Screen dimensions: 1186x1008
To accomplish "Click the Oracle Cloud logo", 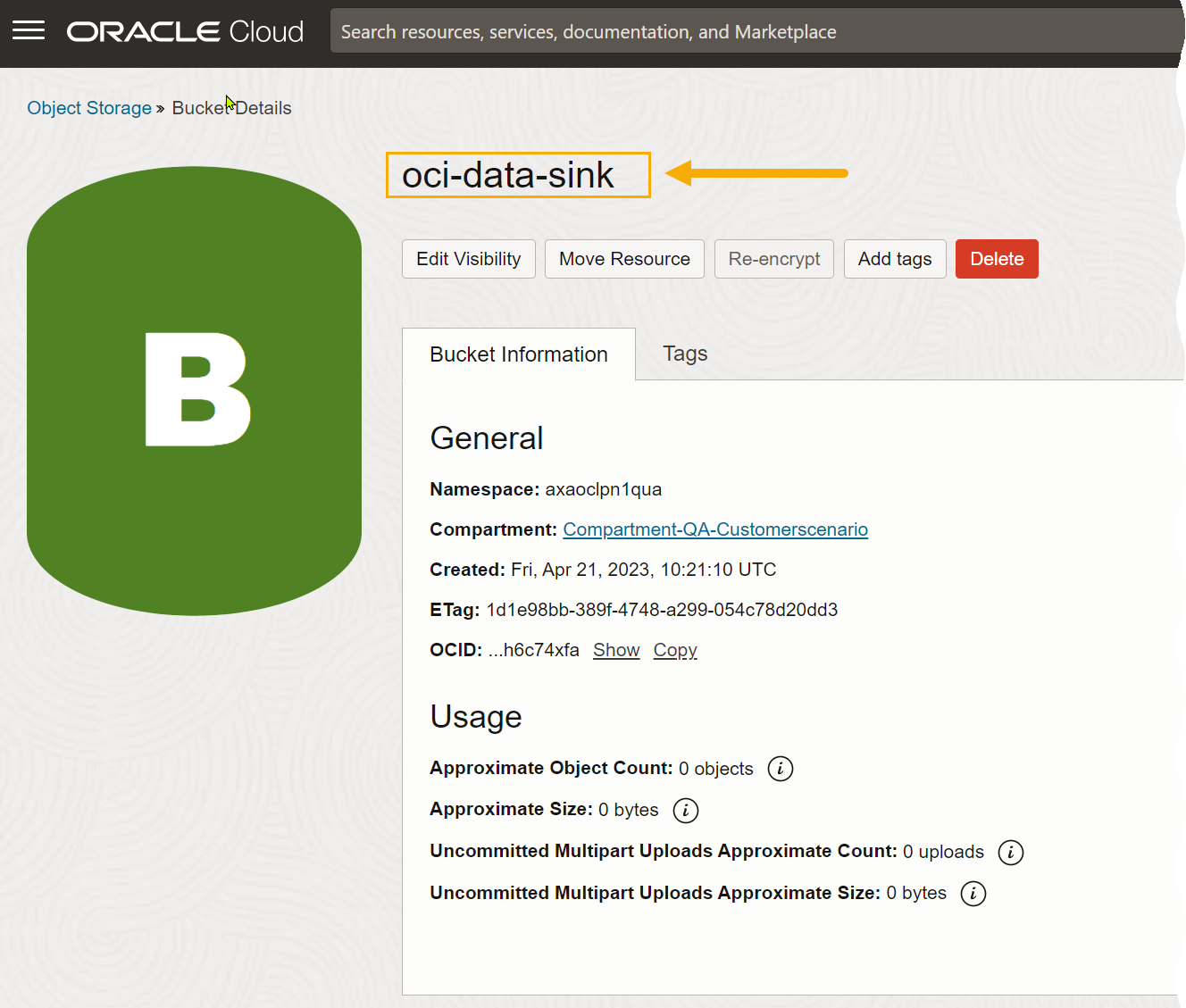I will [185, 32].
